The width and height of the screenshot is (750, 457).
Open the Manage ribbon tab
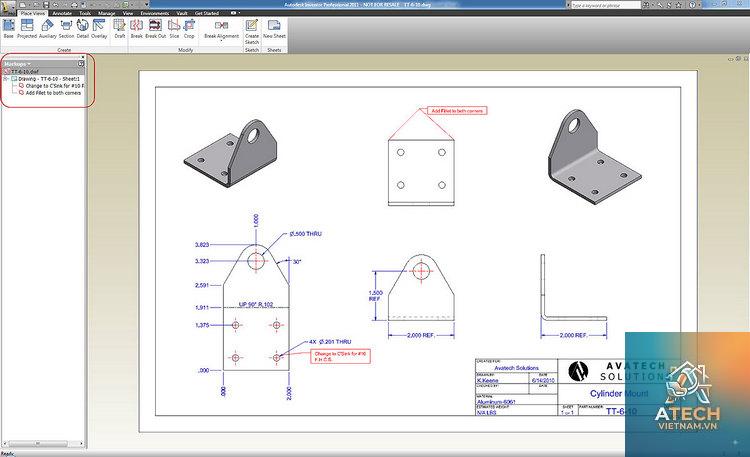[x=106, y=13]
